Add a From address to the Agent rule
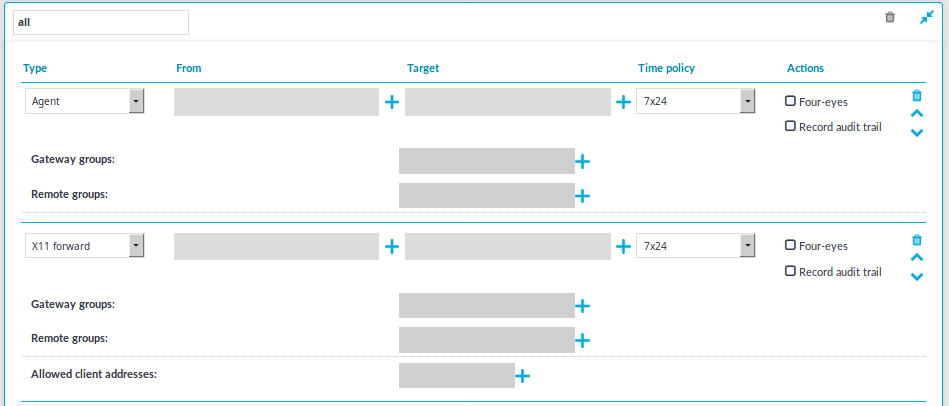Screen dimensions: 949x406 [392, 102]
